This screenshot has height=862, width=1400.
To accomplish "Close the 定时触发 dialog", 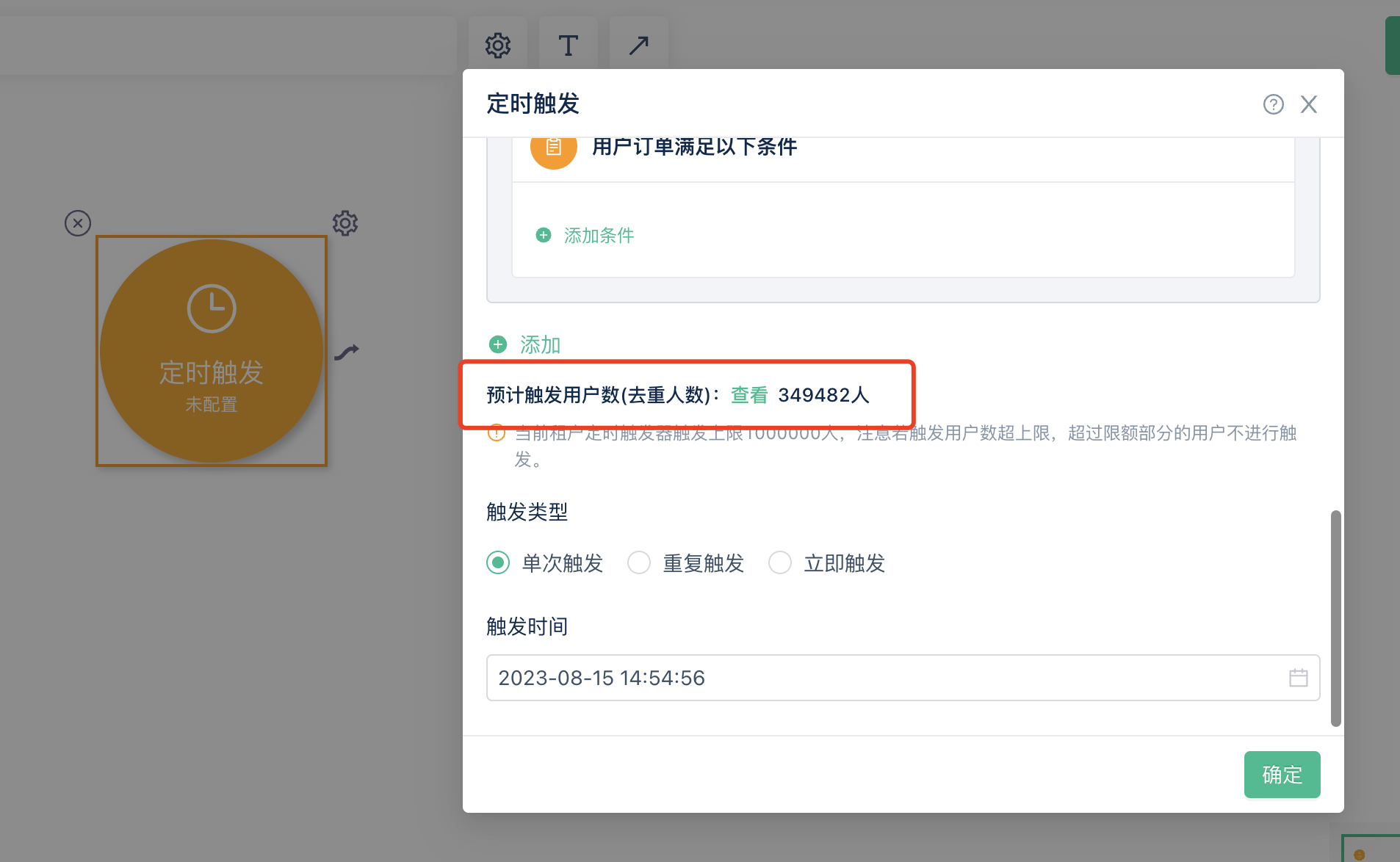I will pos(1309,104).
